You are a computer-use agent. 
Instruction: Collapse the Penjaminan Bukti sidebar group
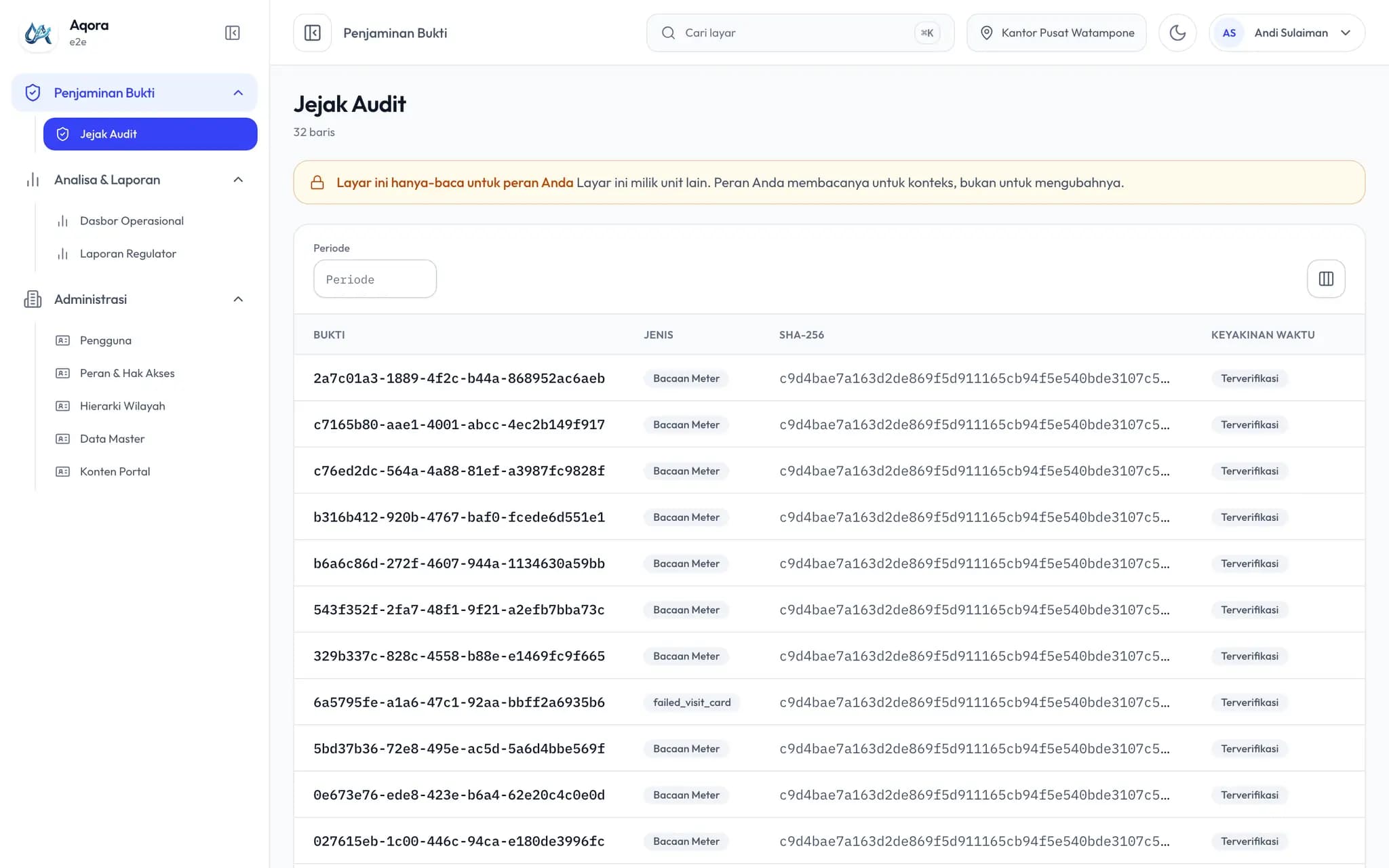134,93
